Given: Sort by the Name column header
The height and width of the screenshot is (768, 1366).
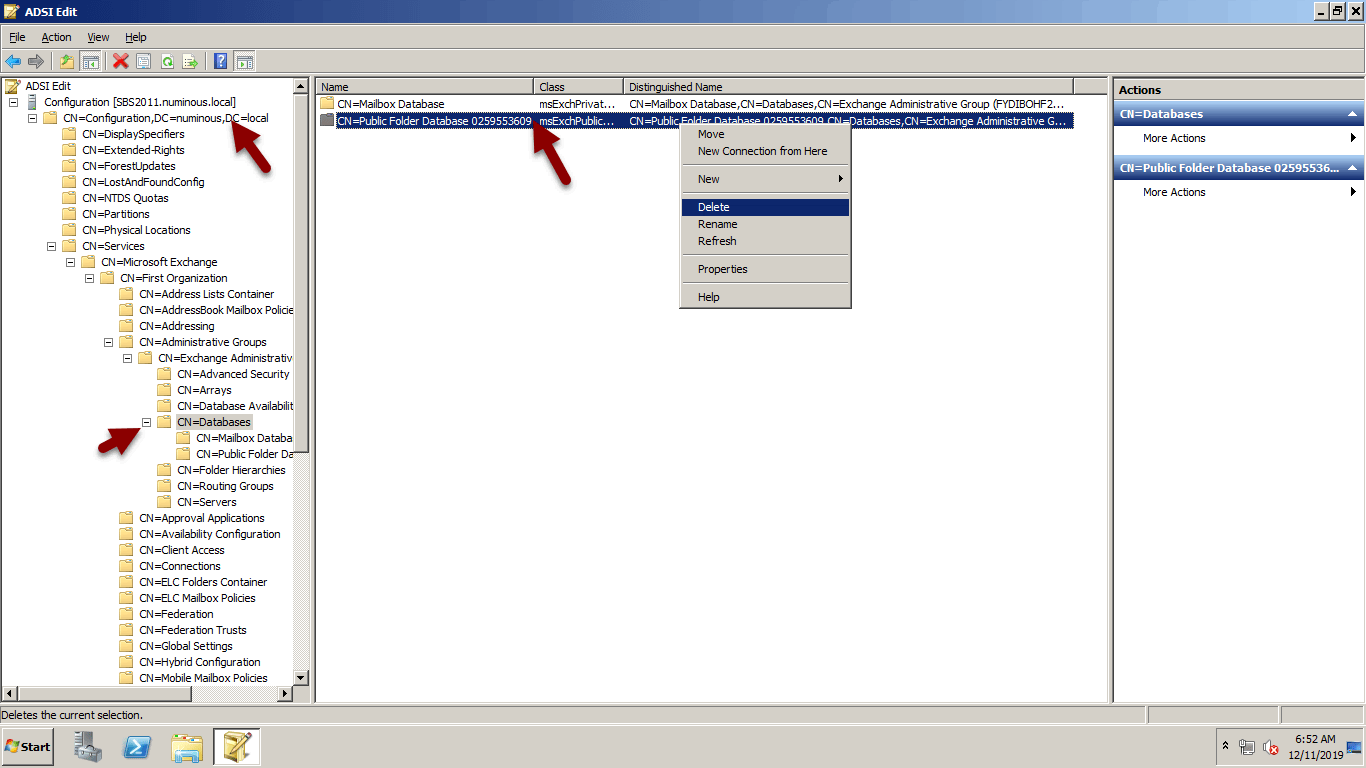Looking at the screenshot, I should click(x=425, y=87).
